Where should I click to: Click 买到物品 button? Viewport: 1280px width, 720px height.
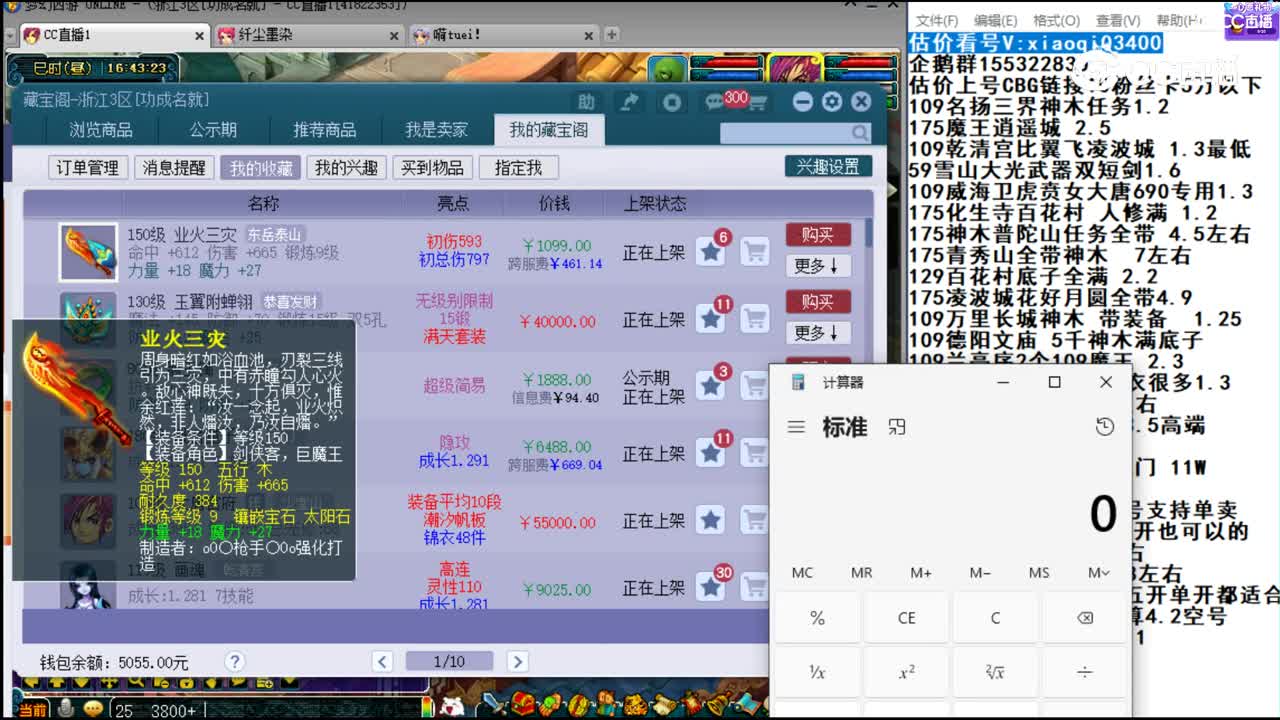tap(432, 167)
